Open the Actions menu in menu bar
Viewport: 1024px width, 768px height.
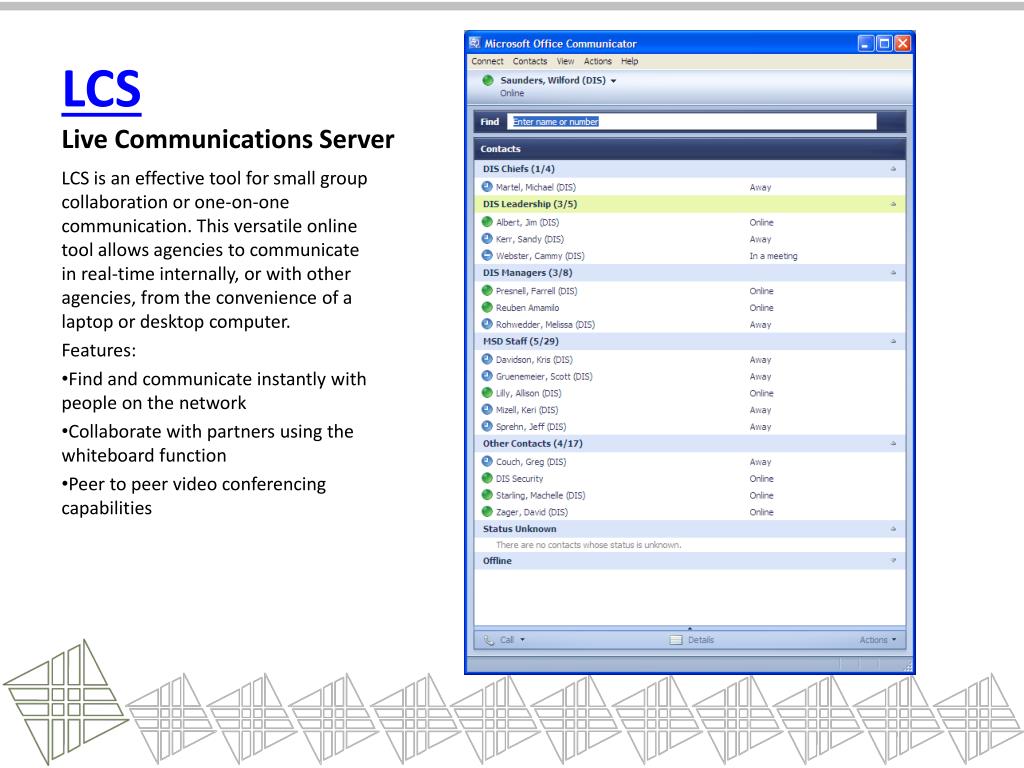point(598,61)
